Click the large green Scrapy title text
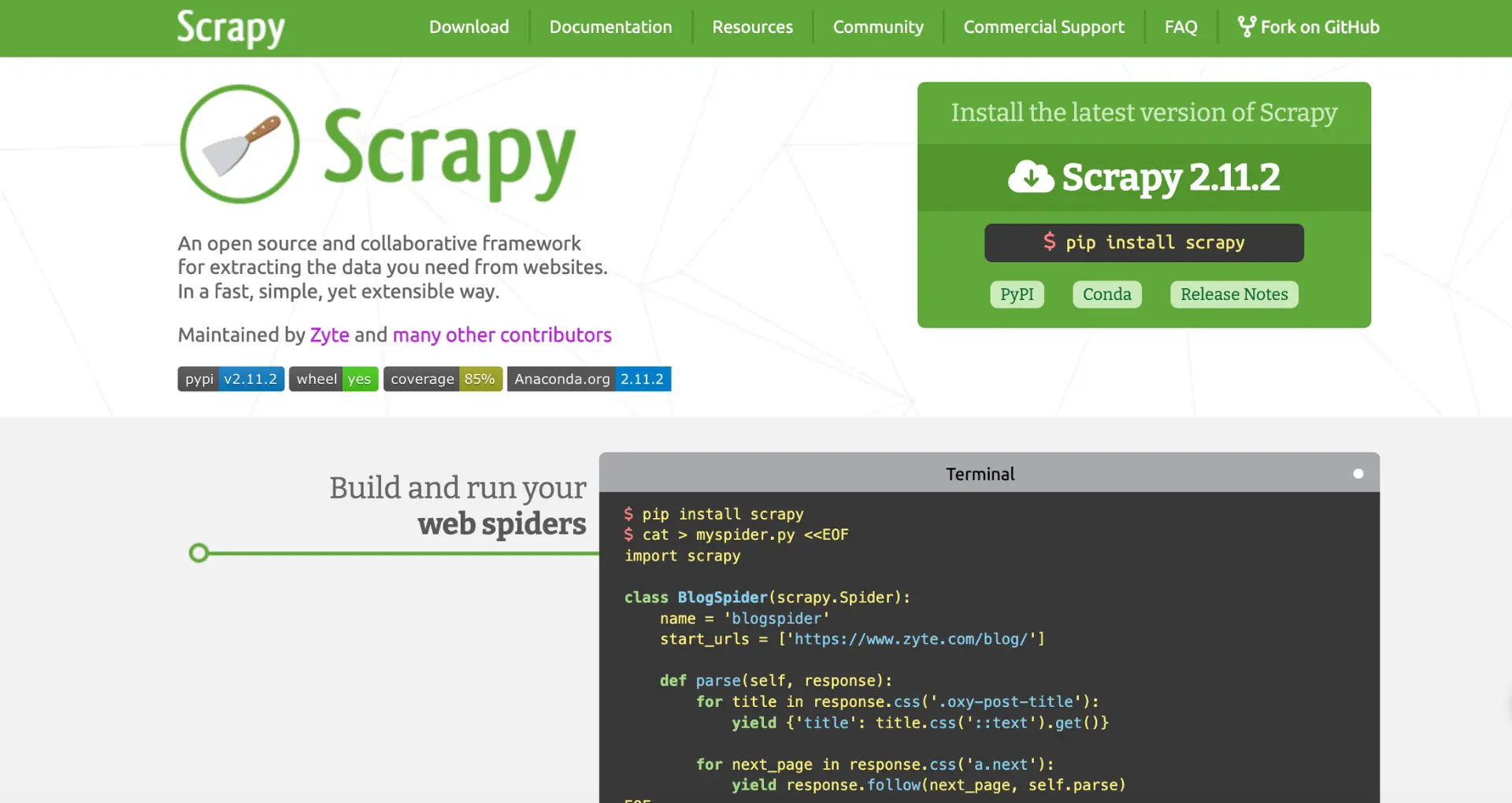The image size is (1512, 803). pyautogui.click(x=449, y=154)
